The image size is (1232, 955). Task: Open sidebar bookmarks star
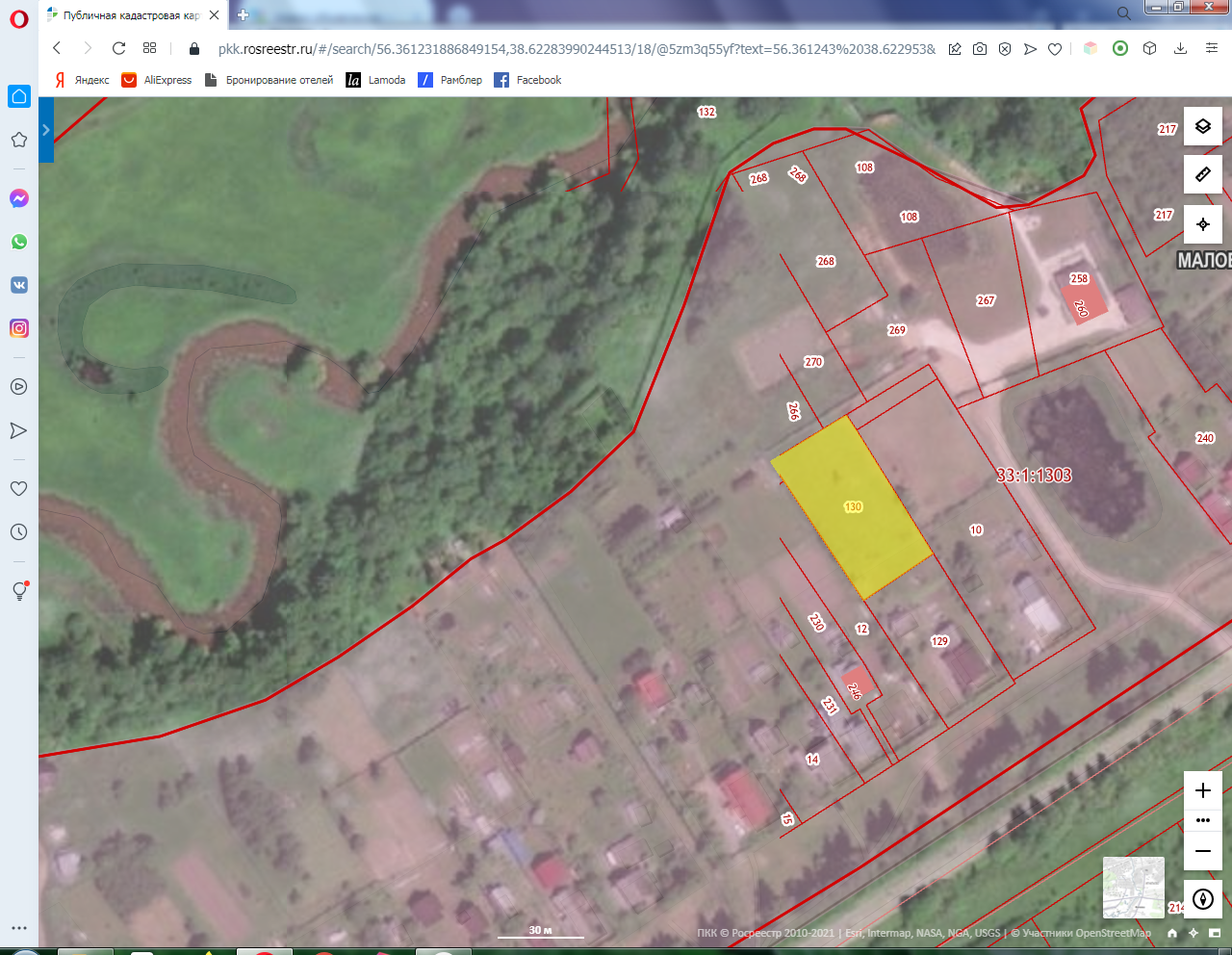pyautogui.click(x=18, y=140)
